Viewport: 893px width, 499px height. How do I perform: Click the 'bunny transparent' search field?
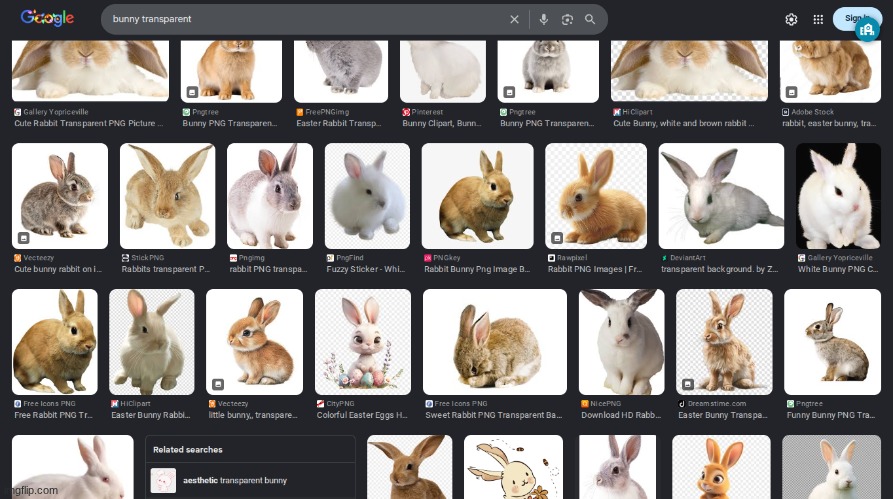pos(300,19)
